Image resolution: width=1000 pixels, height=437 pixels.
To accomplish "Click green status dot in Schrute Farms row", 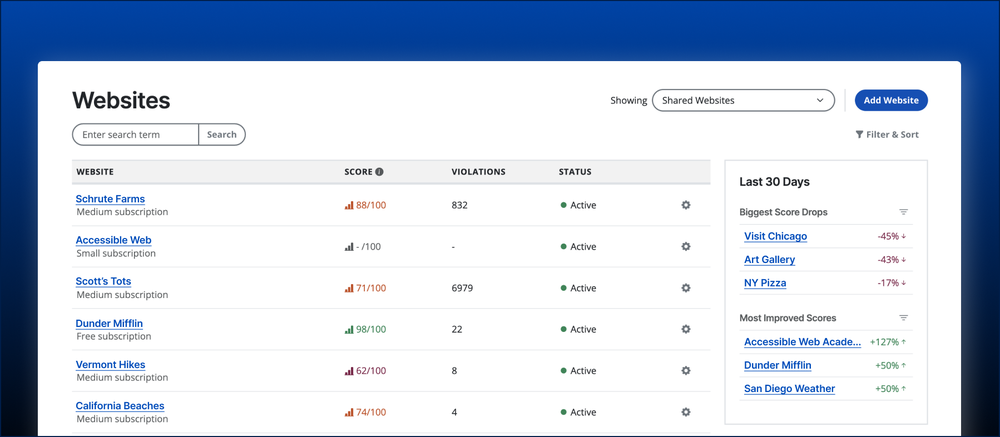I will (x=563, y=205).
